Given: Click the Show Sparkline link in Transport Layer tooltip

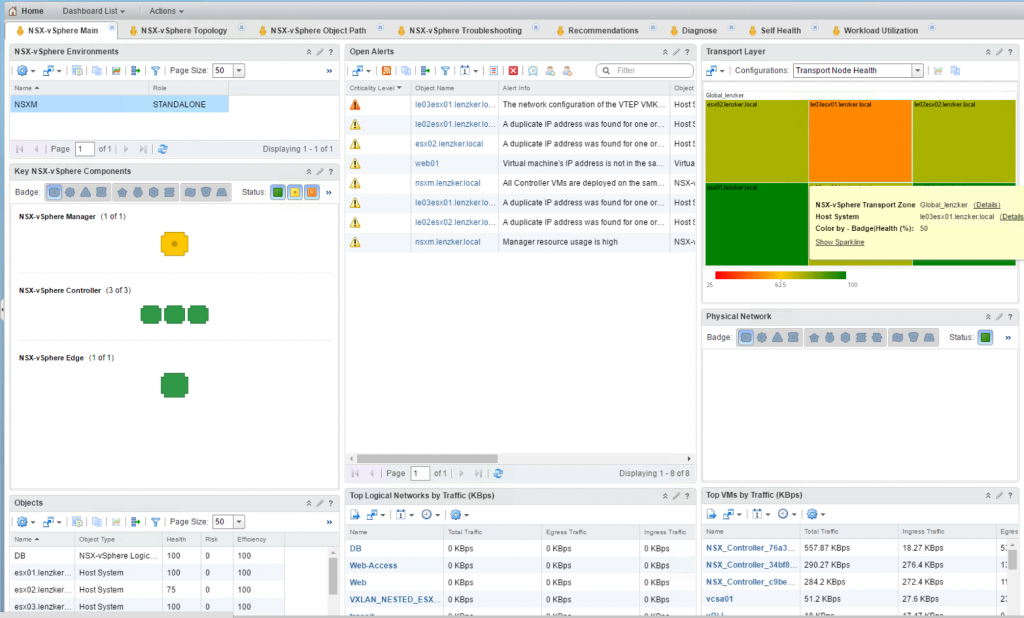Looking at the screenshot, I should [839, 241].
